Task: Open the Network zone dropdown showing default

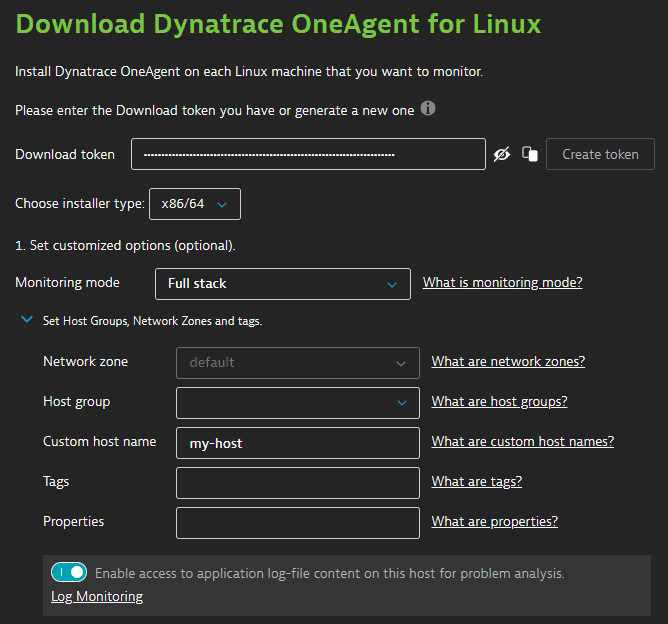Action: (x=298, y=363)
